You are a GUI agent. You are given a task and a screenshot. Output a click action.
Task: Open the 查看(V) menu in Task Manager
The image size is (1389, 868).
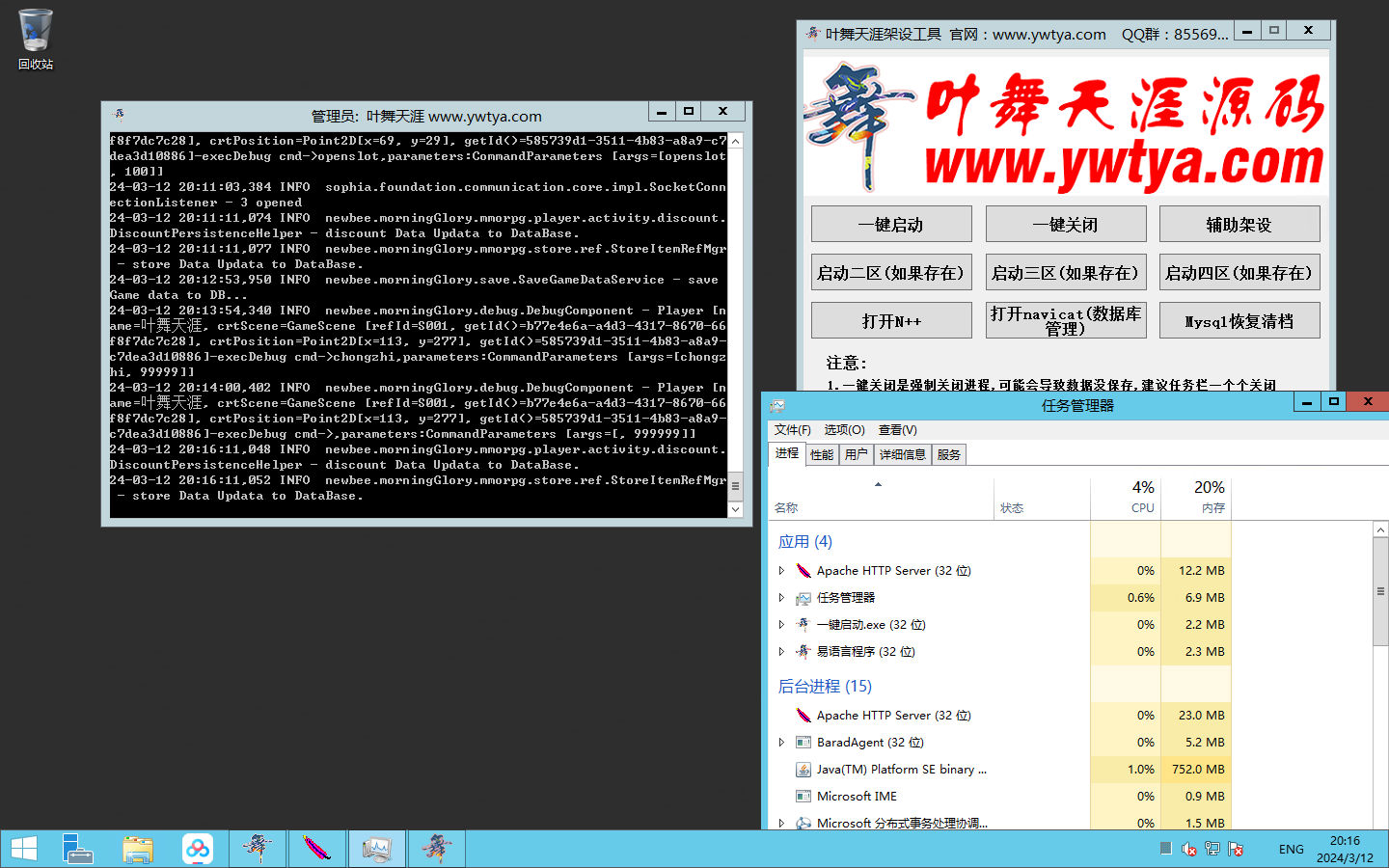897,430
